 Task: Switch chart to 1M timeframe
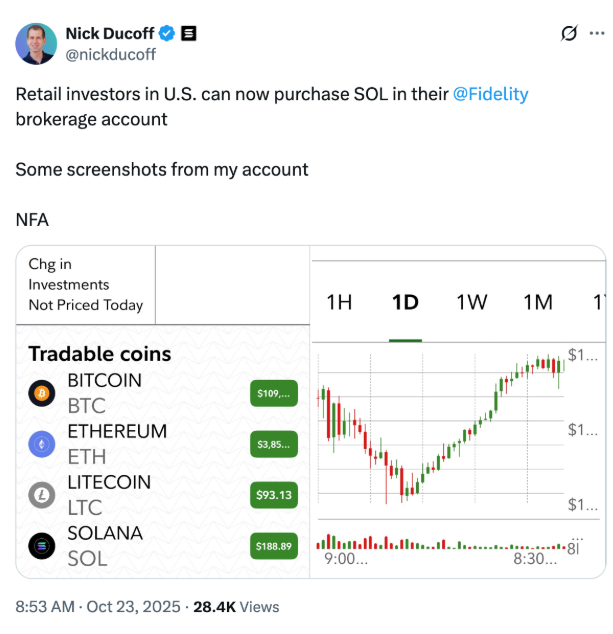[x=538, y=302]
